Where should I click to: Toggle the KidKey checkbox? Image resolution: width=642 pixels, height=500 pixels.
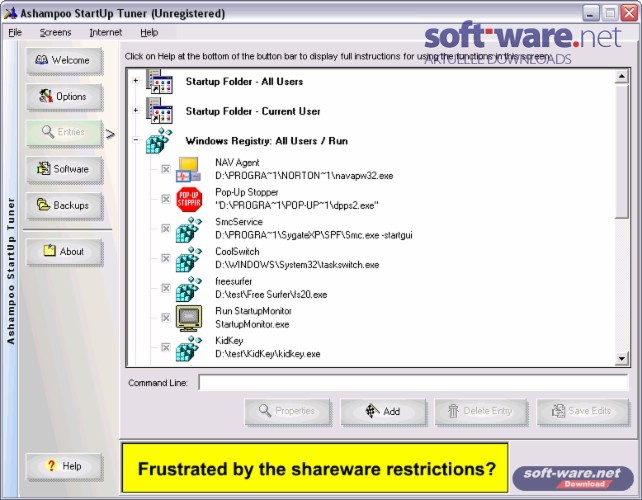165,348
